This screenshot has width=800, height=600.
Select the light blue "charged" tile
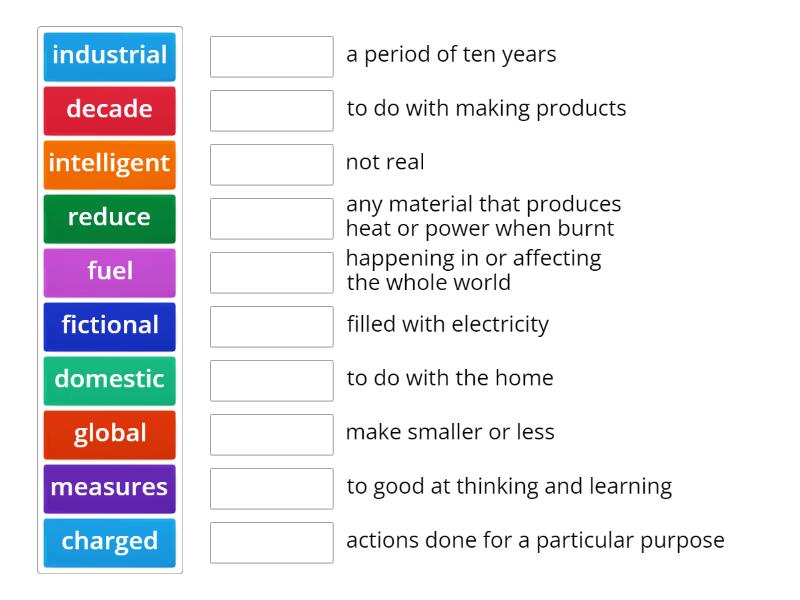[110, 542]
